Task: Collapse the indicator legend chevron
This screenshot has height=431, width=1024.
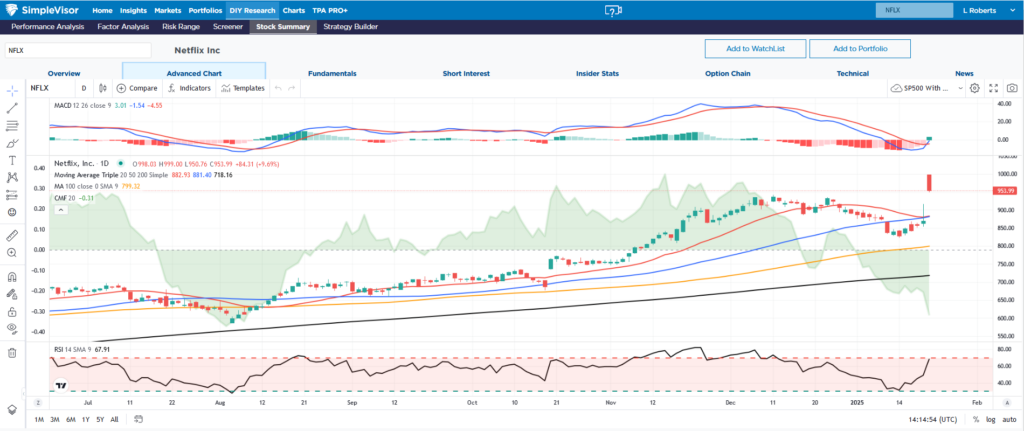Action: [x=59, y=210]
